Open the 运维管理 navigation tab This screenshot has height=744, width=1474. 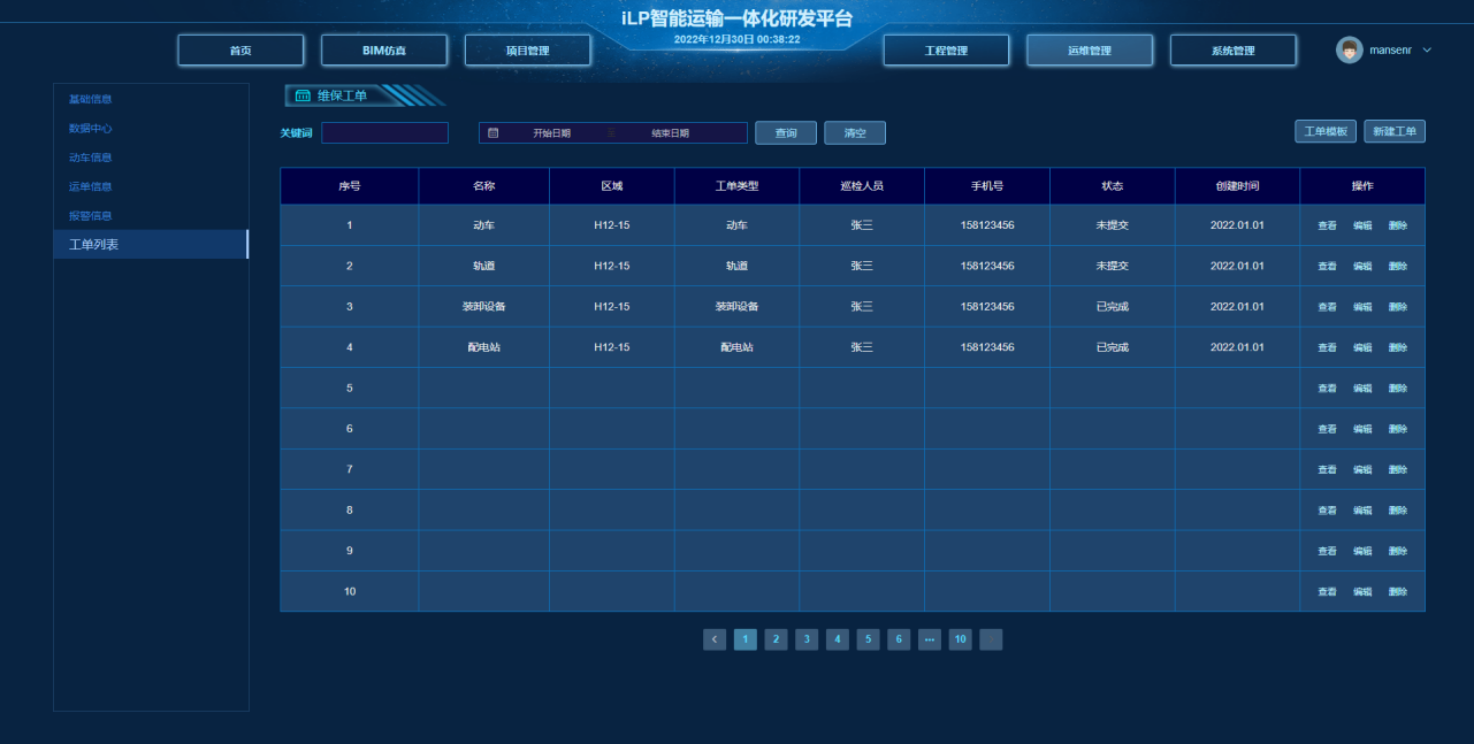[x=1089, y=51]
